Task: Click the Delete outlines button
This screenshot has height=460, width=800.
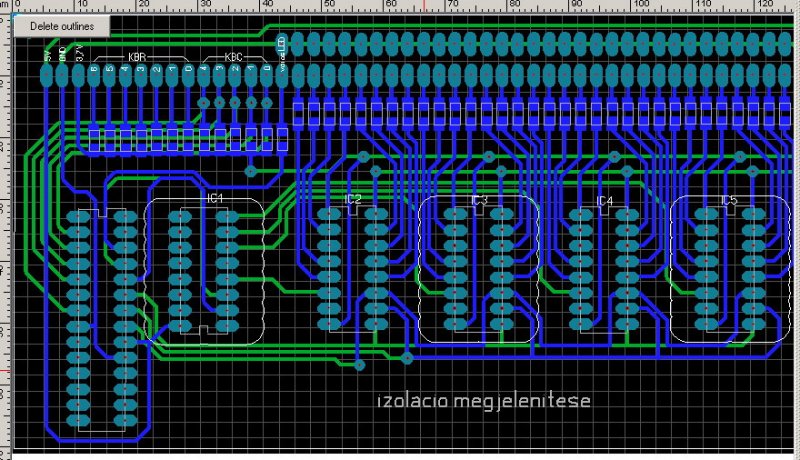Action: coord(62,26)
